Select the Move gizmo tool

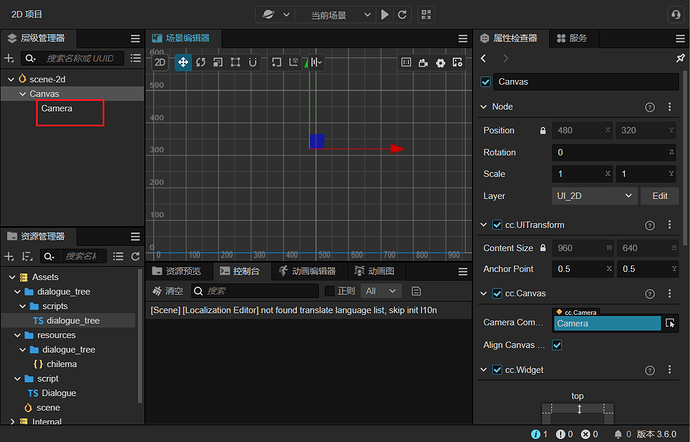click(x=183, y=62)
